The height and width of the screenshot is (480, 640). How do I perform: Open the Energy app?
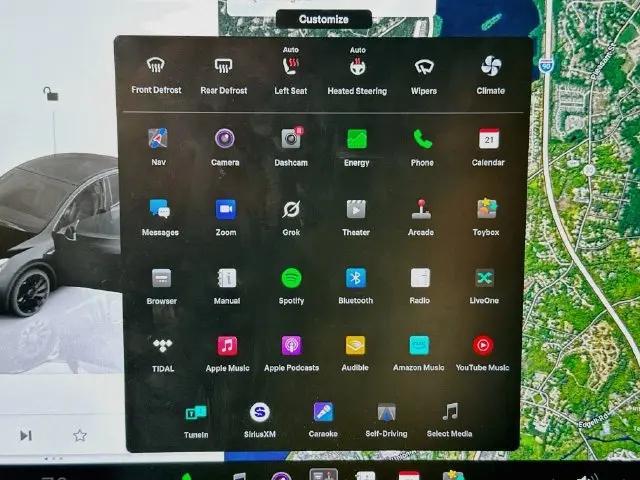(357, 147)
